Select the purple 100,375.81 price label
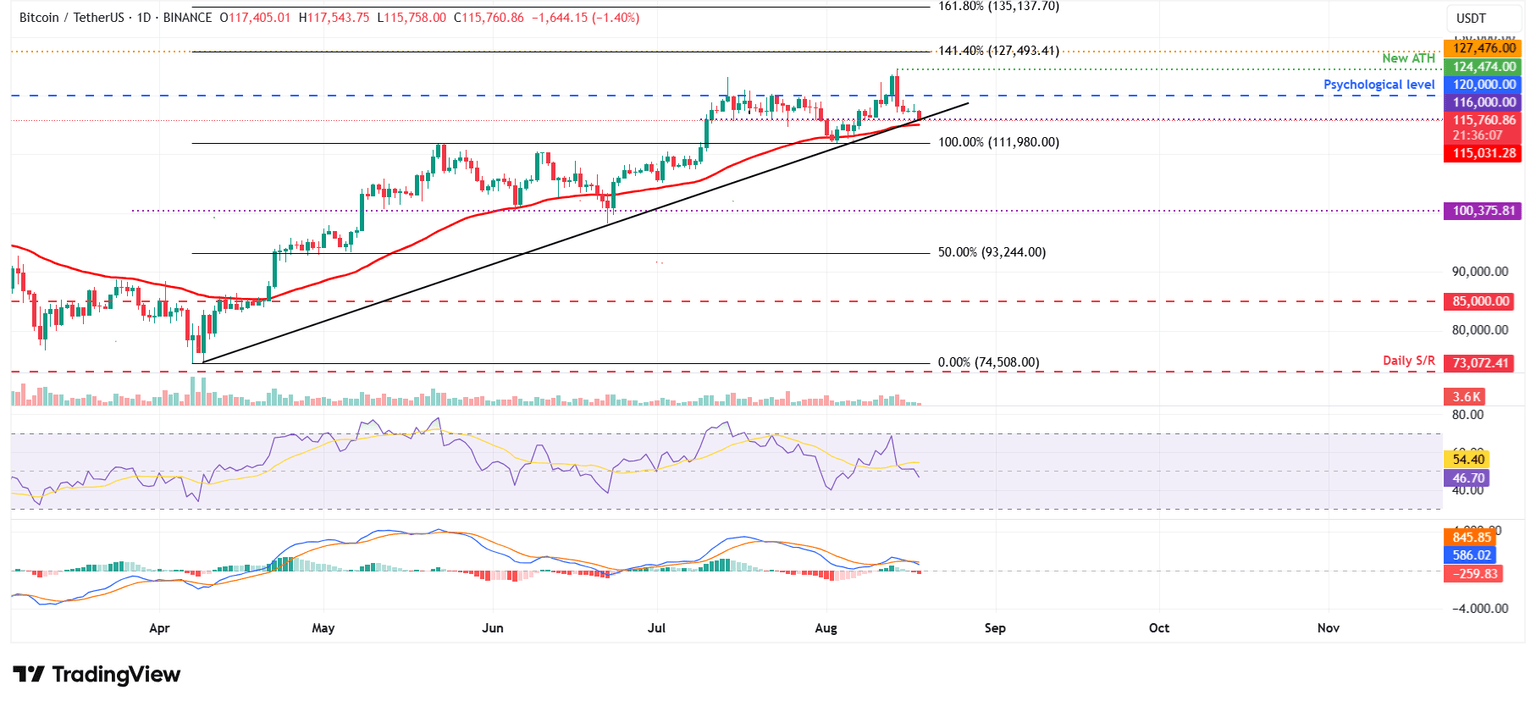 click(1481, 211)
